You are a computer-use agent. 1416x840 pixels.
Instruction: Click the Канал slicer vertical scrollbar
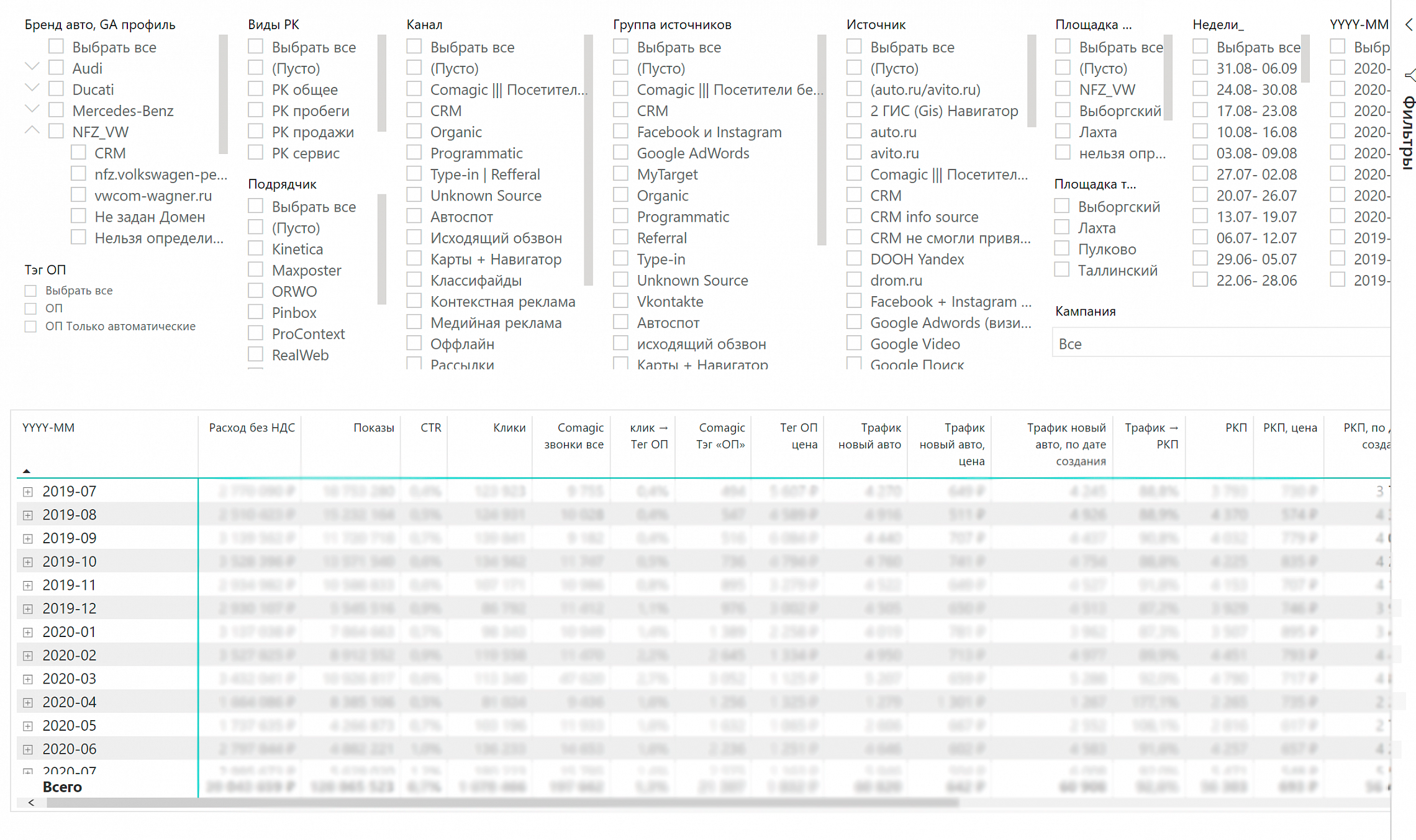[x=588, y=161]
